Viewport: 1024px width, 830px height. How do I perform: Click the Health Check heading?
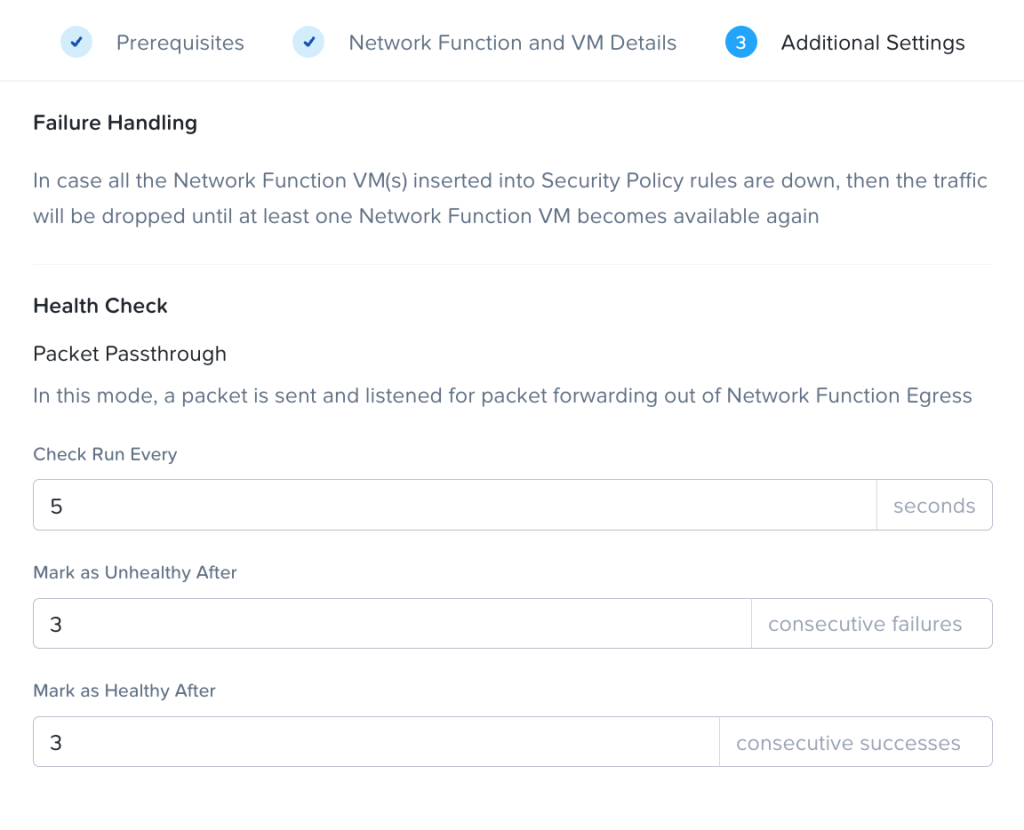point(100,306)
